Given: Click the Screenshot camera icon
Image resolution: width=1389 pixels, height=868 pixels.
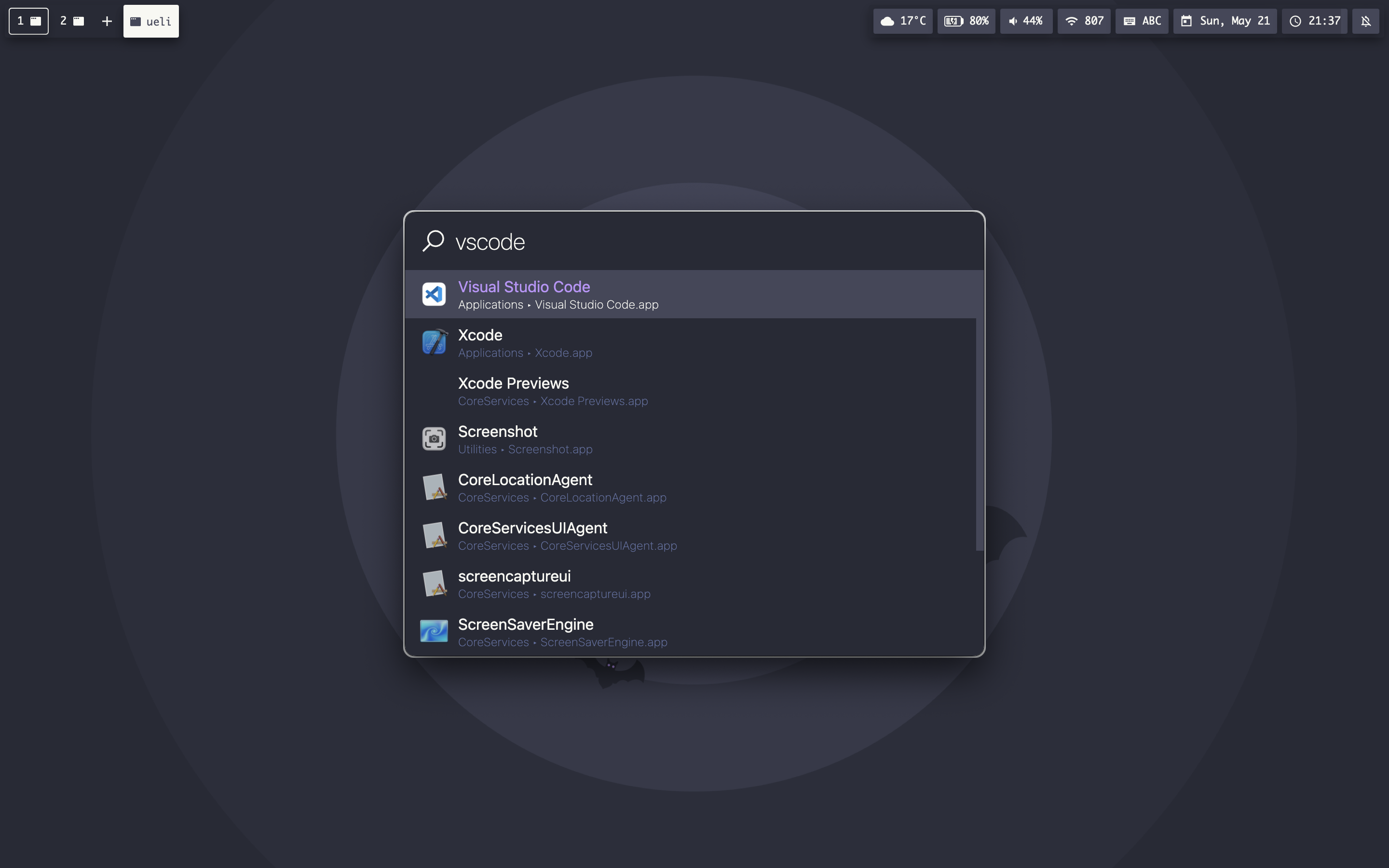Looking at the screenshot, I should (x=434, y=439).
